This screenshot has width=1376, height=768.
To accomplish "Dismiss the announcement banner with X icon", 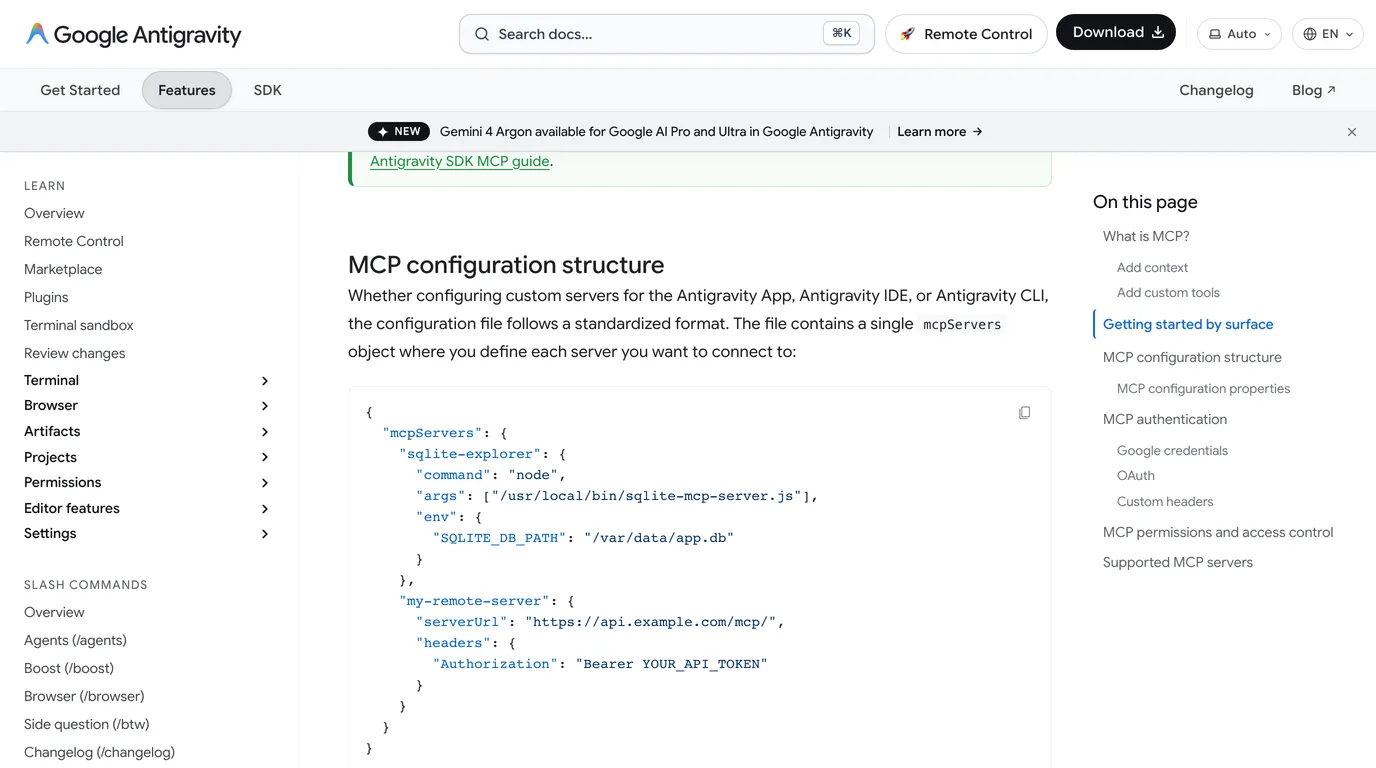I will click(1352, 132).
